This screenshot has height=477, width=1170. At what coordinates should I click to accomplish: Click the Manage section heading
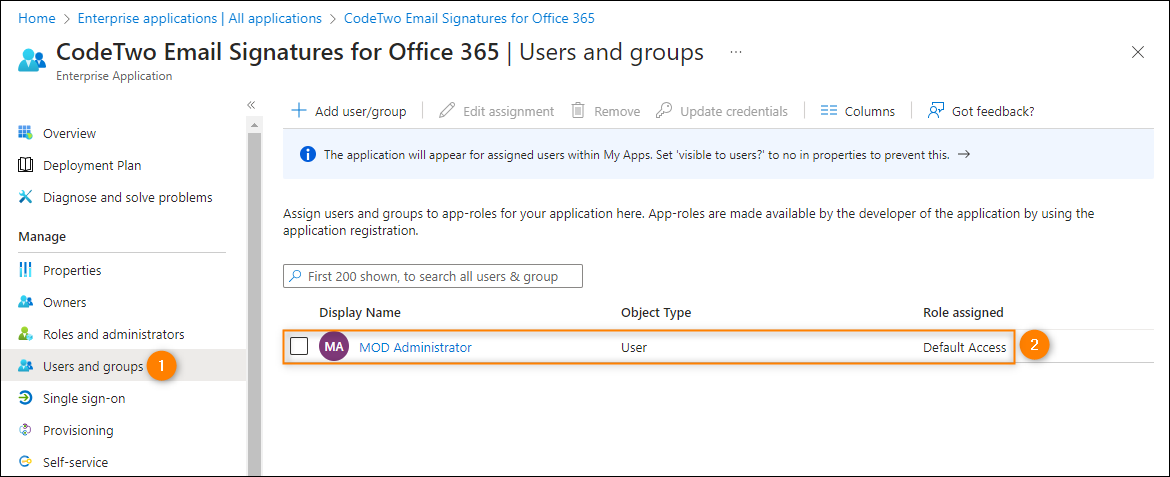42,237
